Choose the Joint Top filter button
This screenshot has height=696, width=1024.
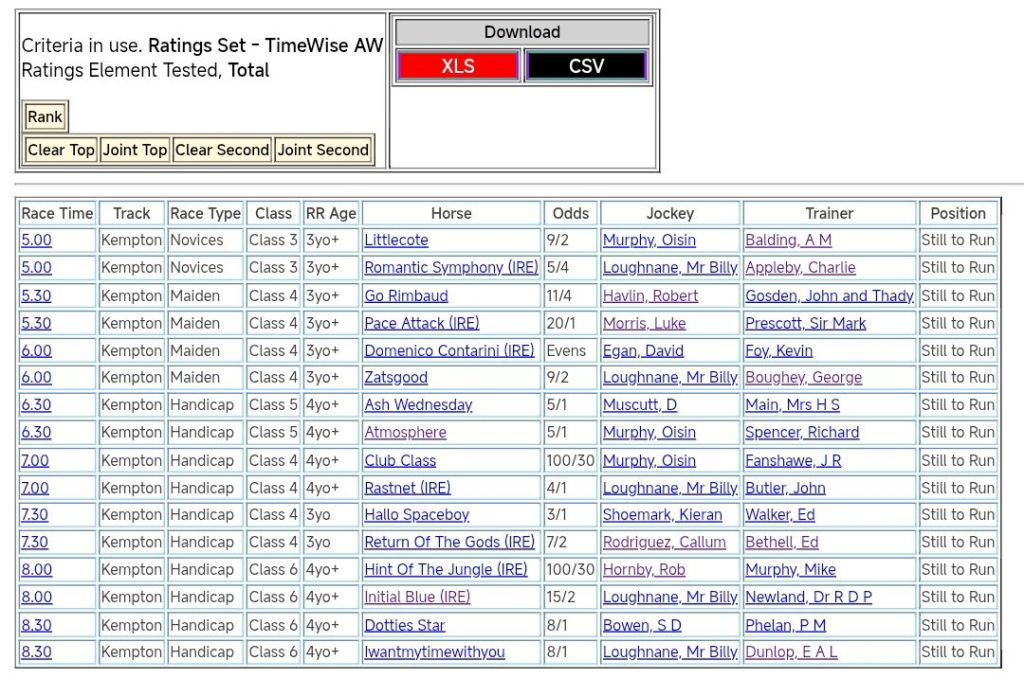tap(135, 150)
